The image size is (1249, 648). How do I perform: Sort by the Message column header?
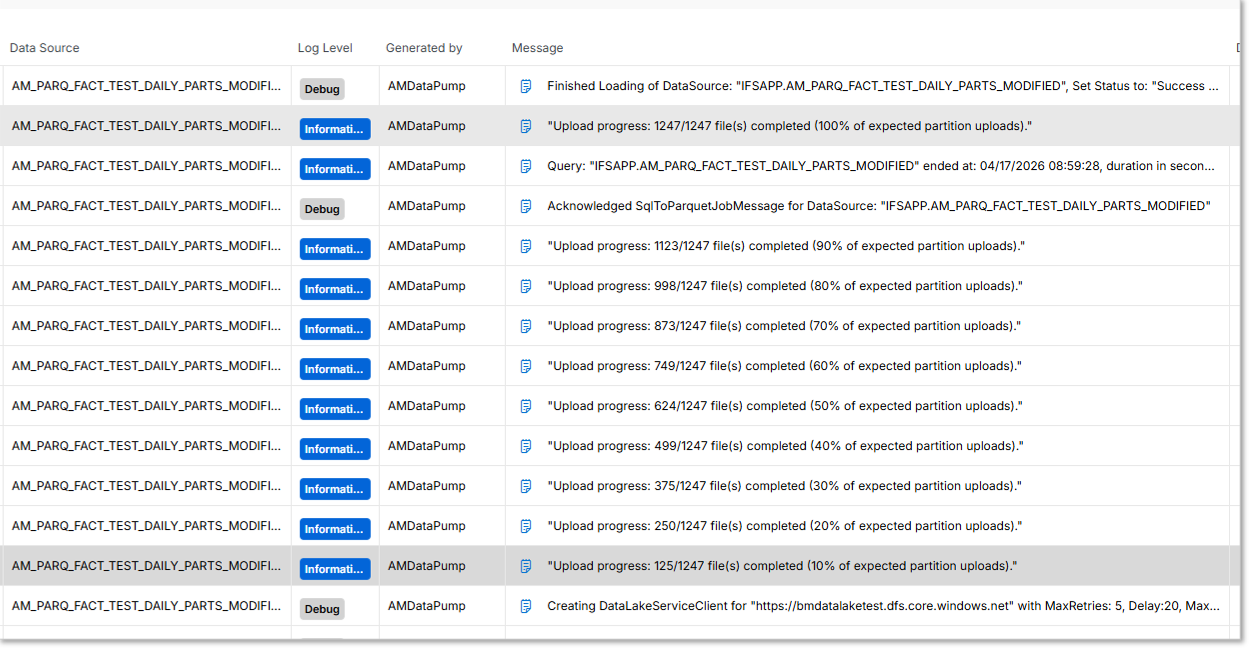[537, 48]
